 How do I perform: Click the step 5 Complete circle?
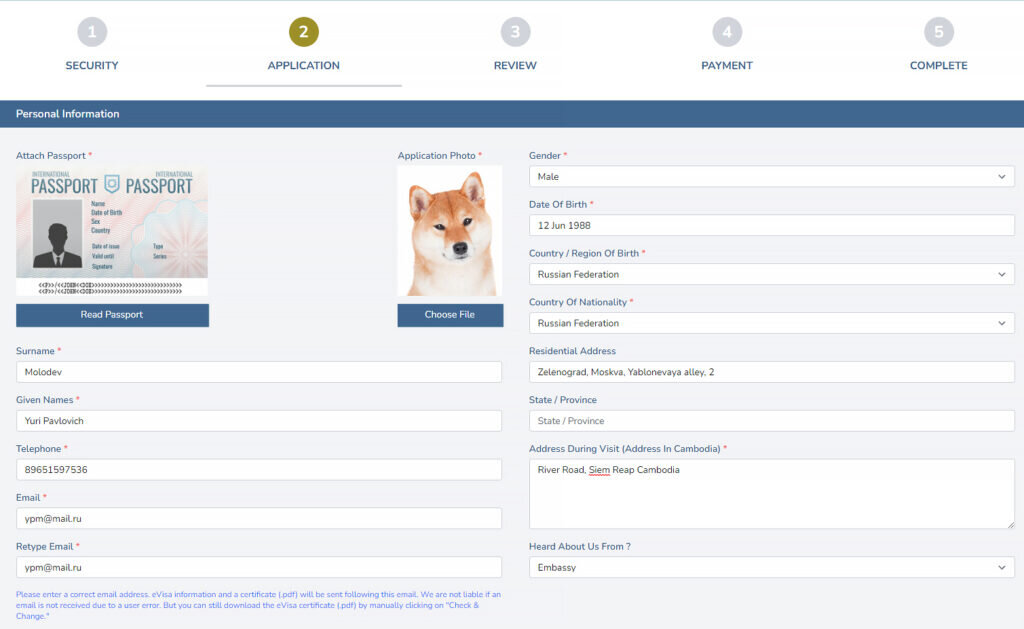(938, 31)
